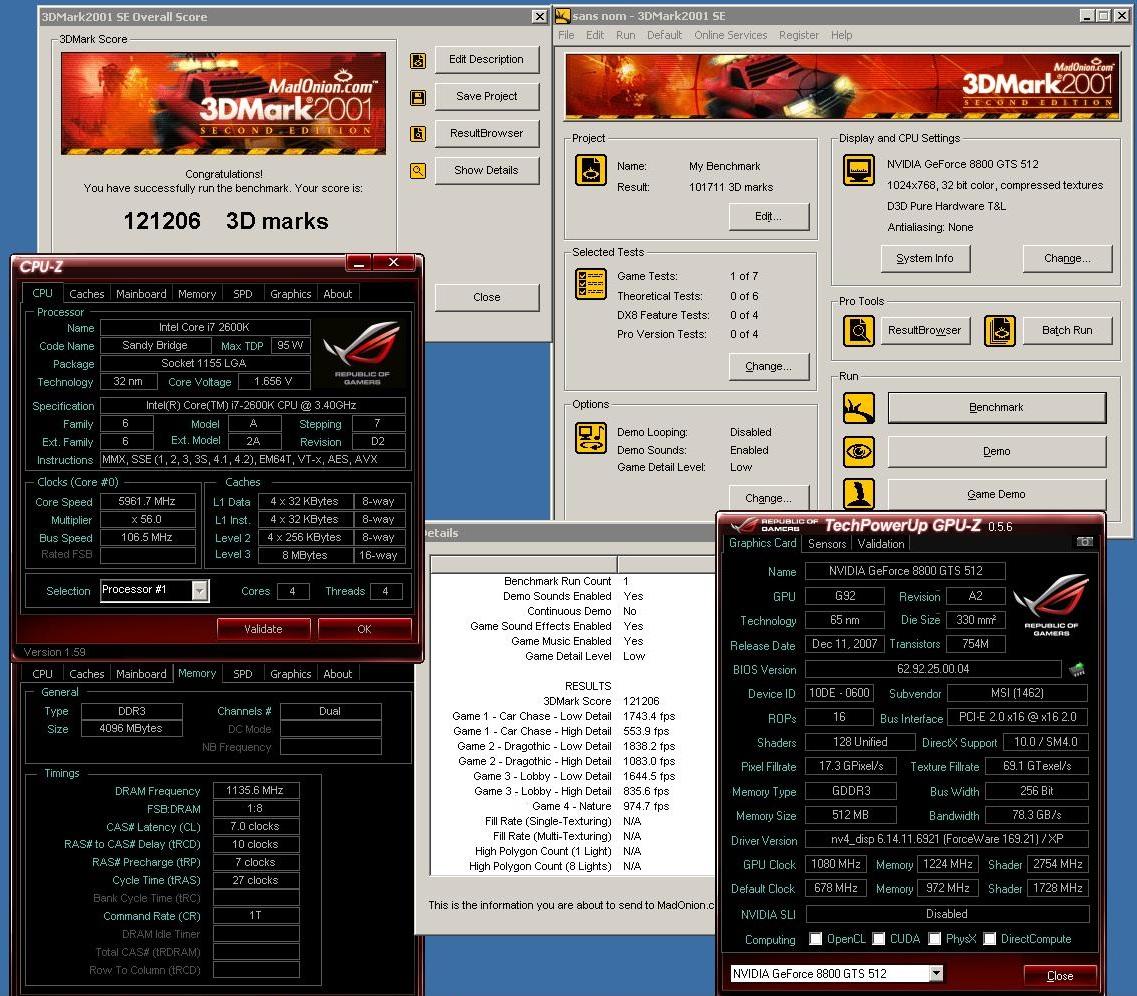Viewport: 1137px width, 996px height.
Task: Click the Edit Description icon in score window
Action: pos(418,61)
